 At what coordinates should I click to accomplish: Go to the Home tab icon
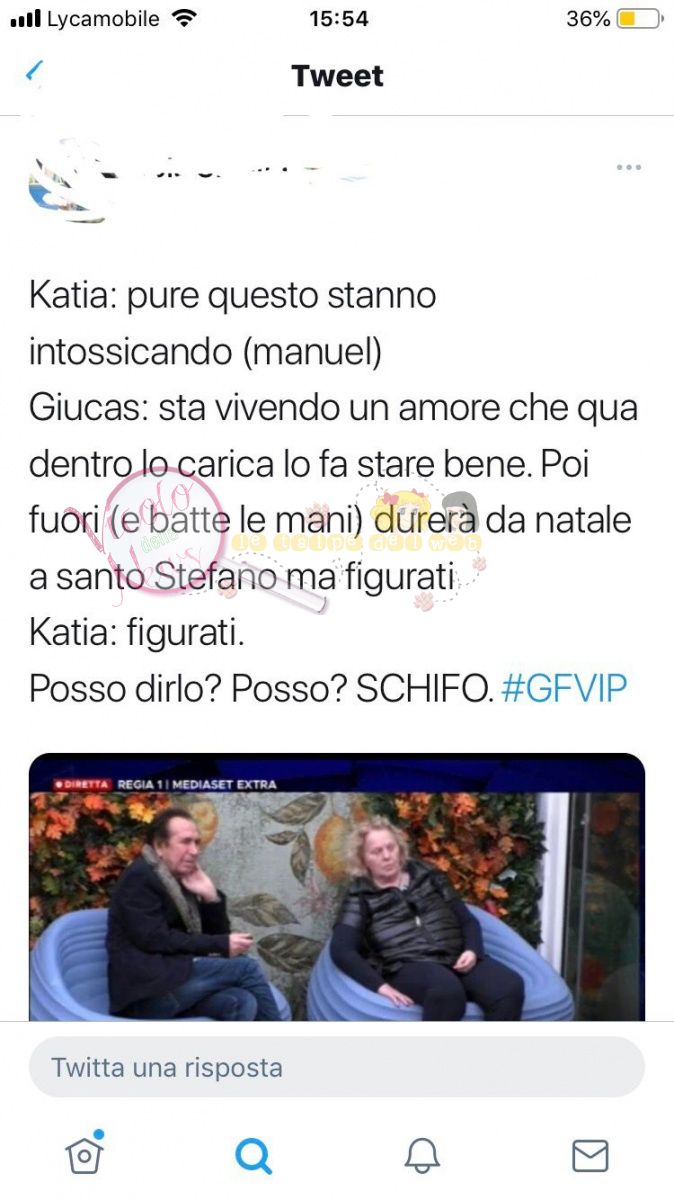(85, 1153)
